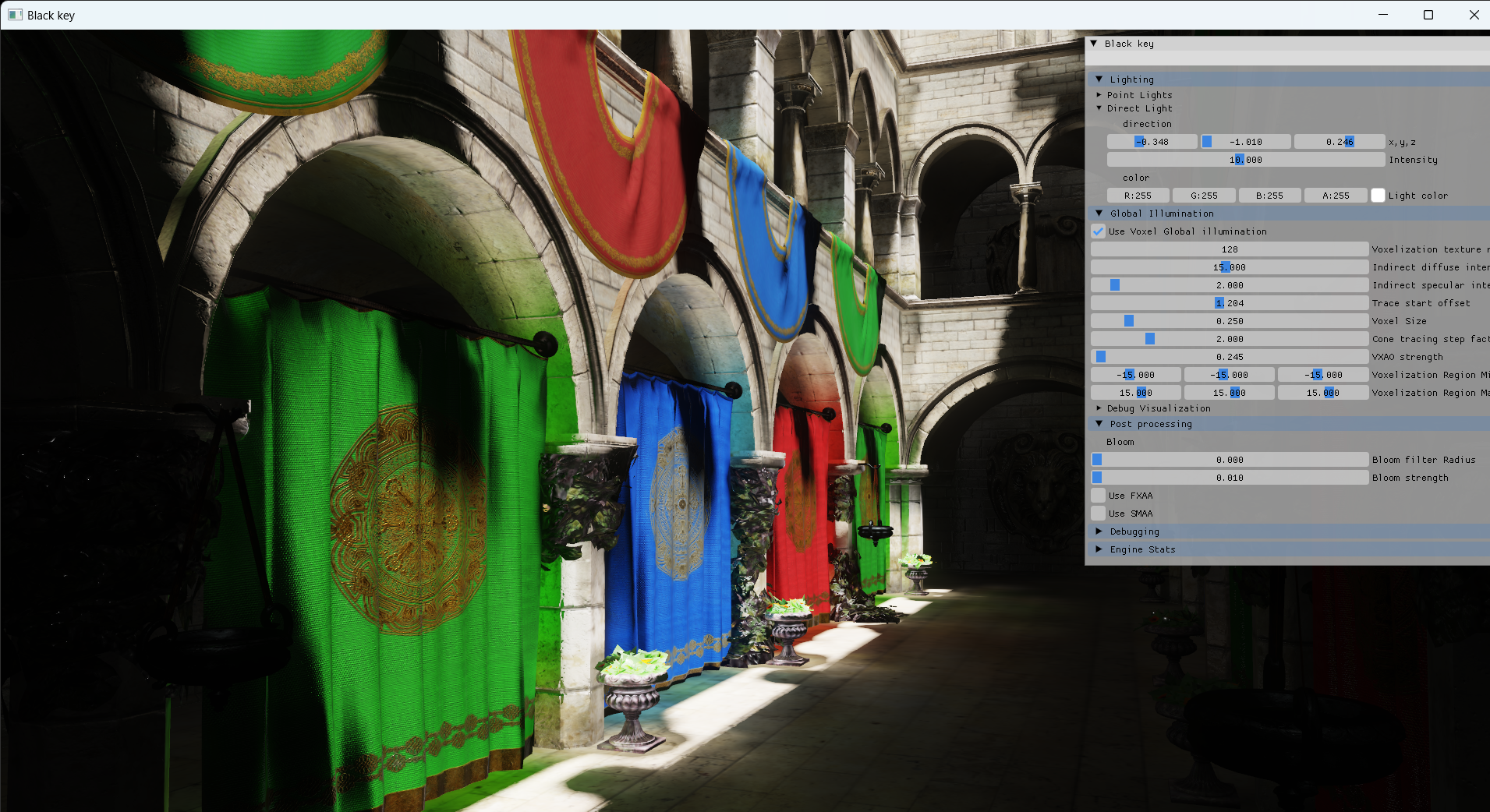
Task: Enable the Use SMAA checkbox
Action: (1098, 514)
